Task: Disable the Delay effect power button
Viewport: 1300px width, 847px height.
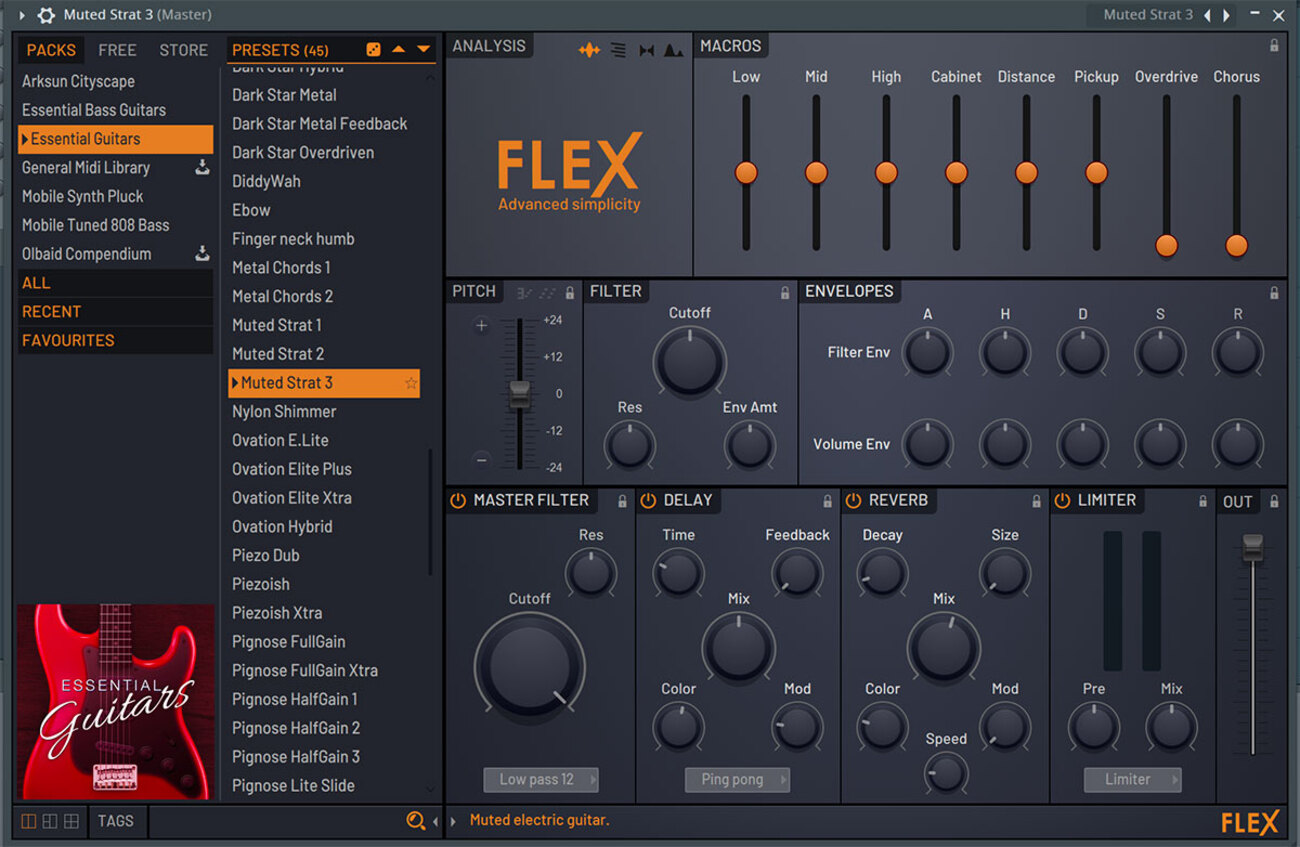Action: (648, 501)
